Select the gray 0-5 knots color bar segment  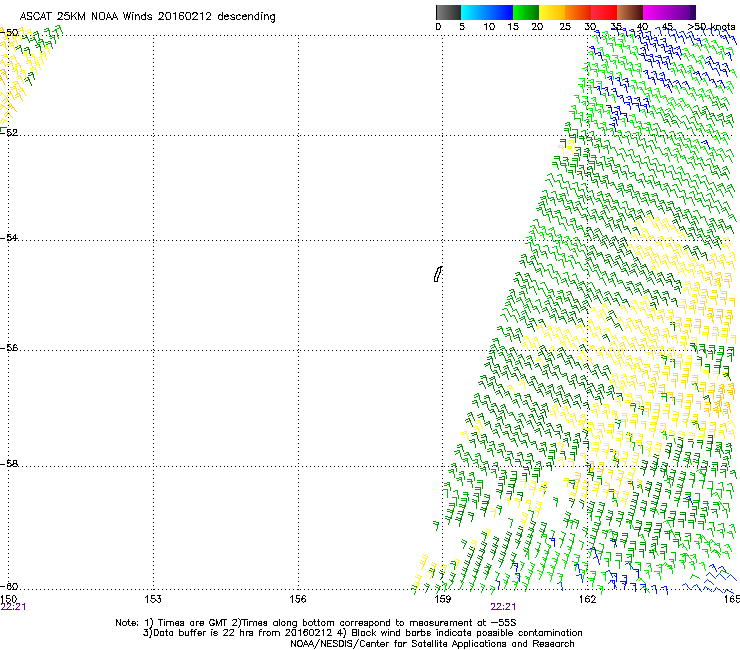click(x=448, y=12)
